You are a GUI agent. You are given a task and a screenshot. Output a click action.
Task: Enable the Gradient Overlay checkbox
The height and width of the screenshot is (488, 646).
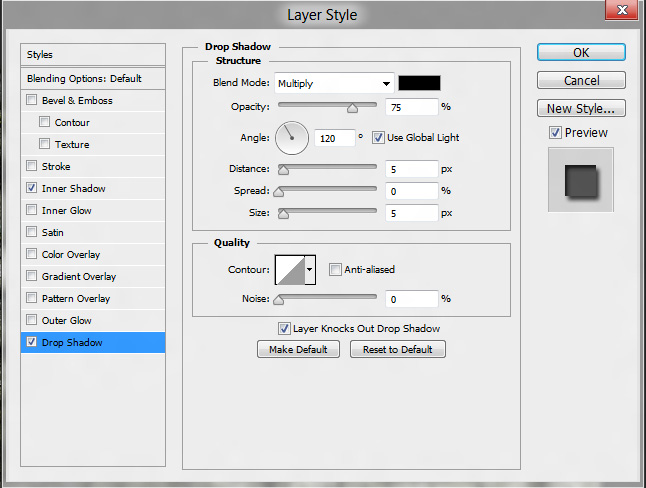pos(31,275)
